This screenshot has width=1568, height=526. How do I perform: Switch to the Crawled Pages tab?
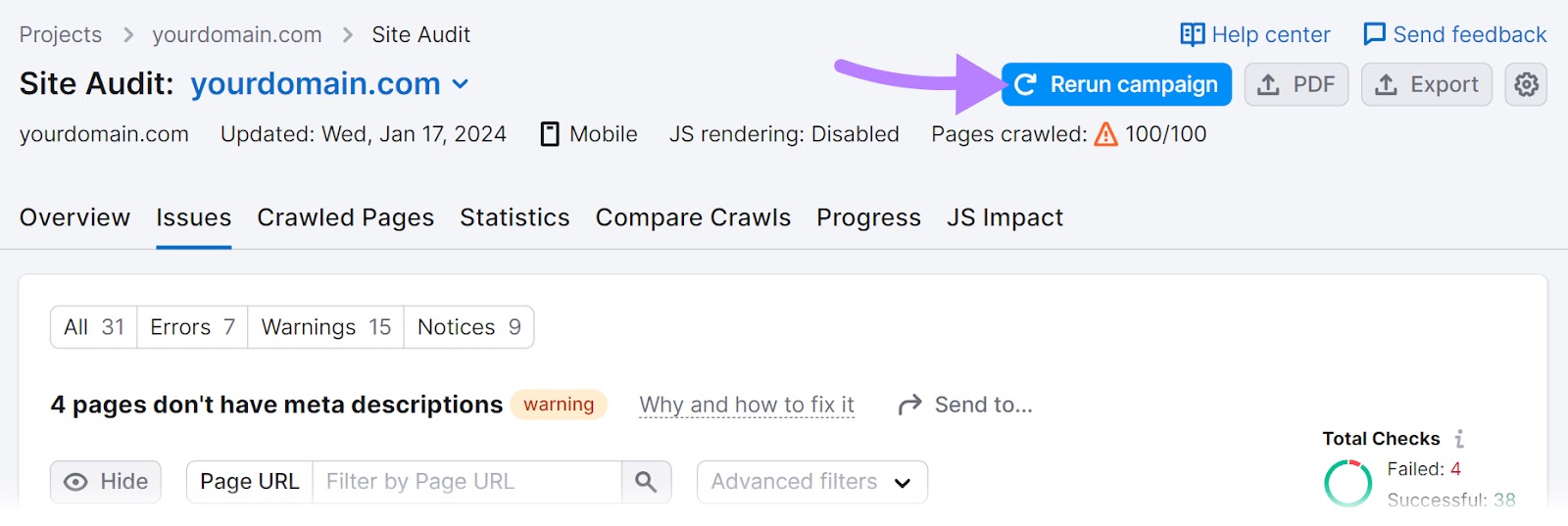point(345,217)
